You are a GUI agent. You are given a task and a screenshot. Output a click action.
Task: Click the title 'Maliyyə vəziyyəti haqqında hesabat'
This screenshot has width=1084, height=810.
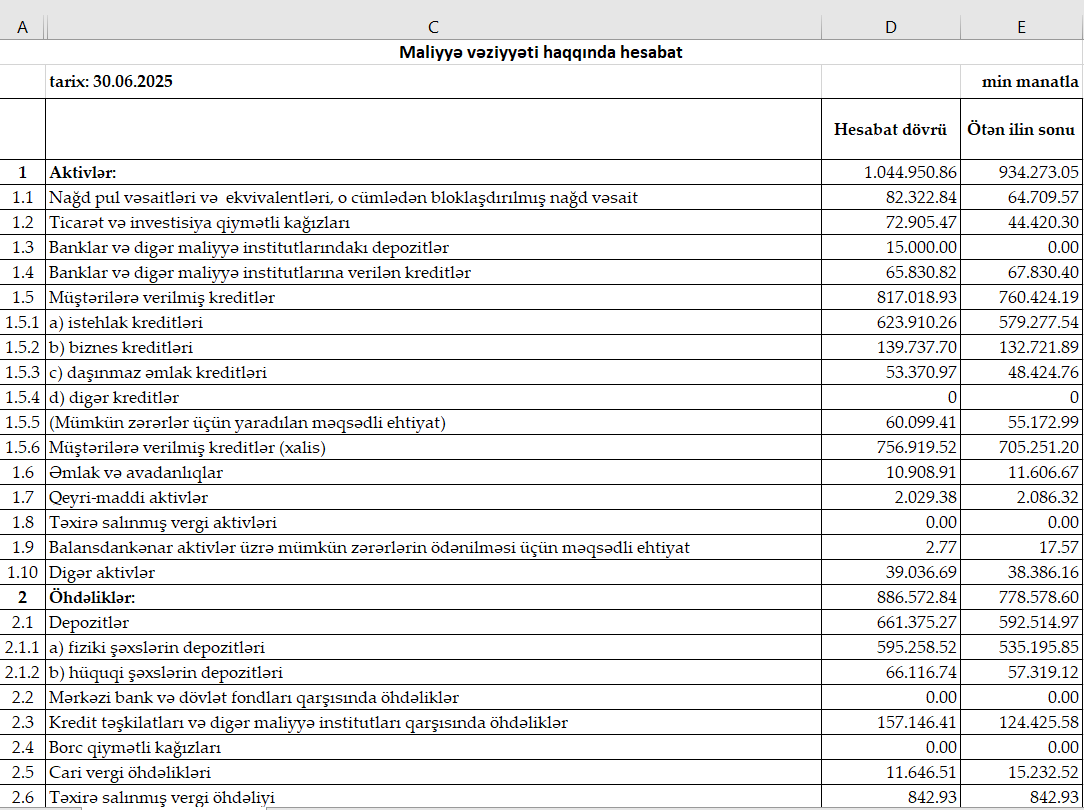click(x=541, y=53)
